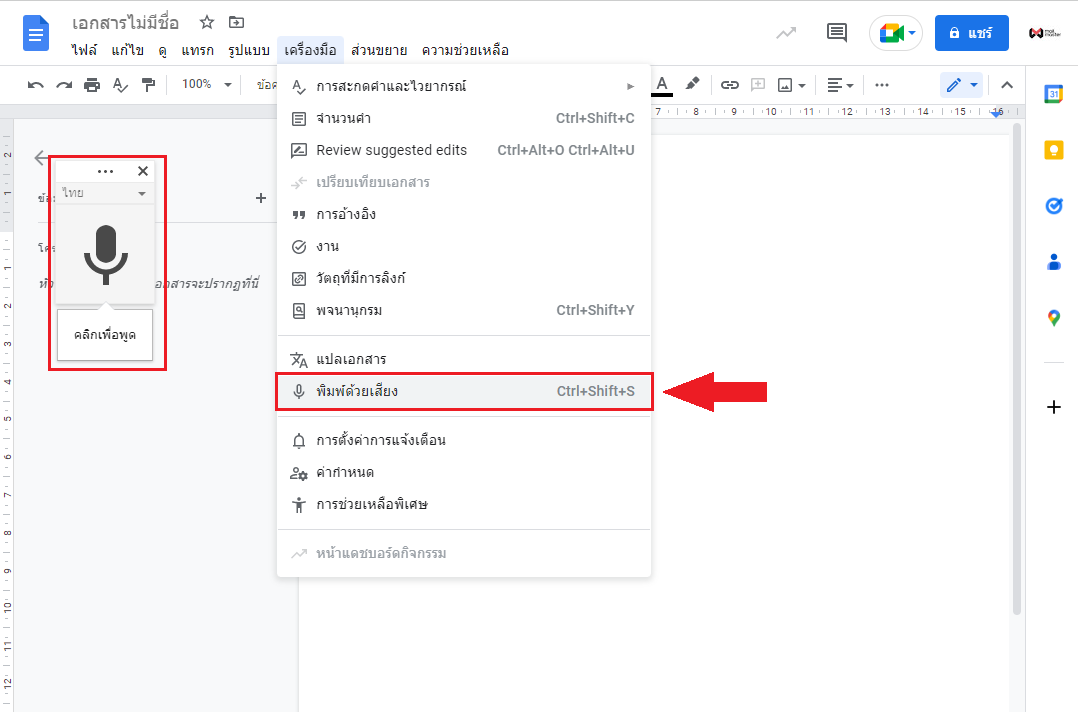Select พิมพ์ด้วยเสียง voice typing

pos(464,391)
